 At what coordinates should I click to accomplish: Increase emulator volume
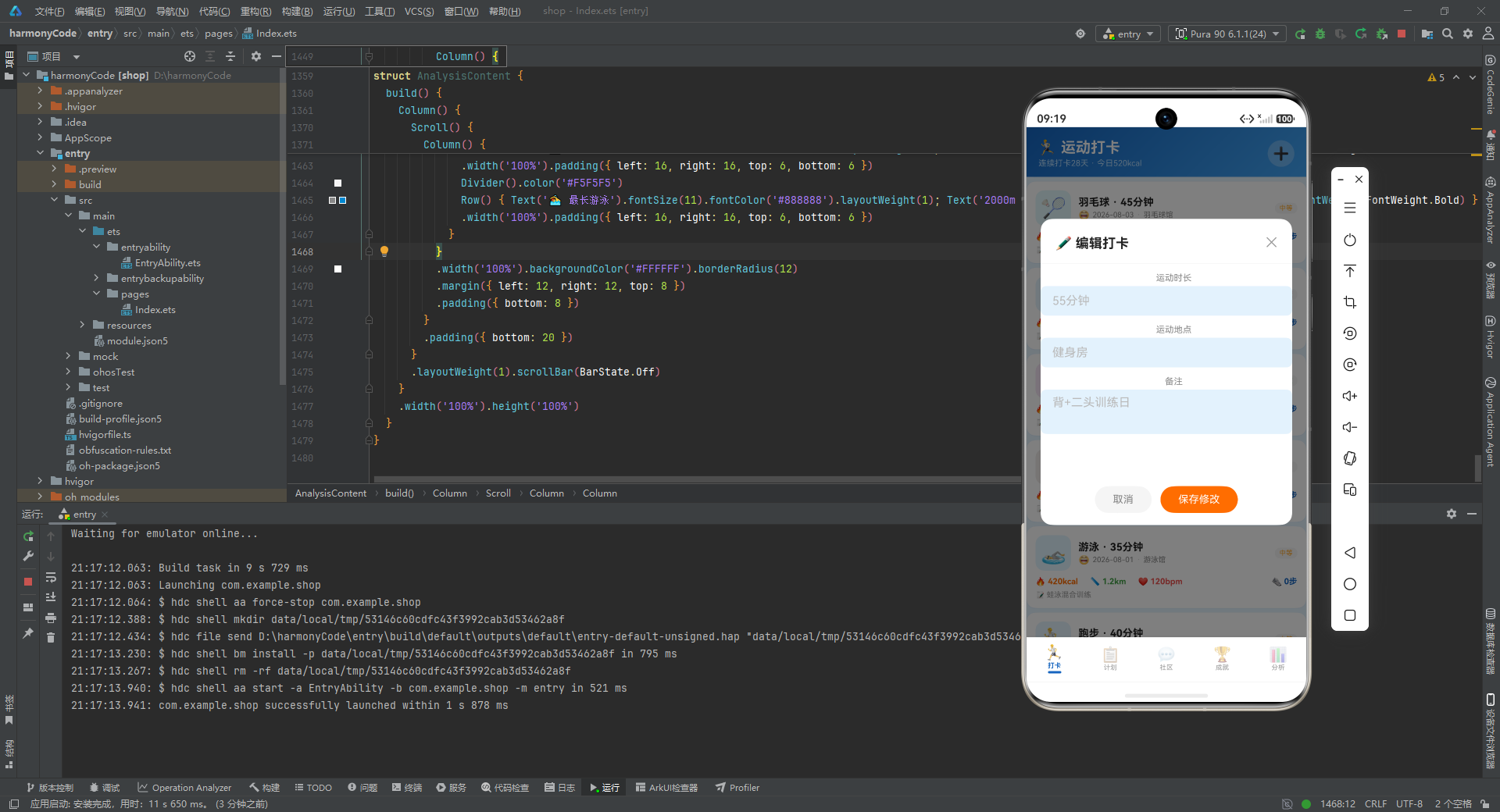click(1350, 396)
